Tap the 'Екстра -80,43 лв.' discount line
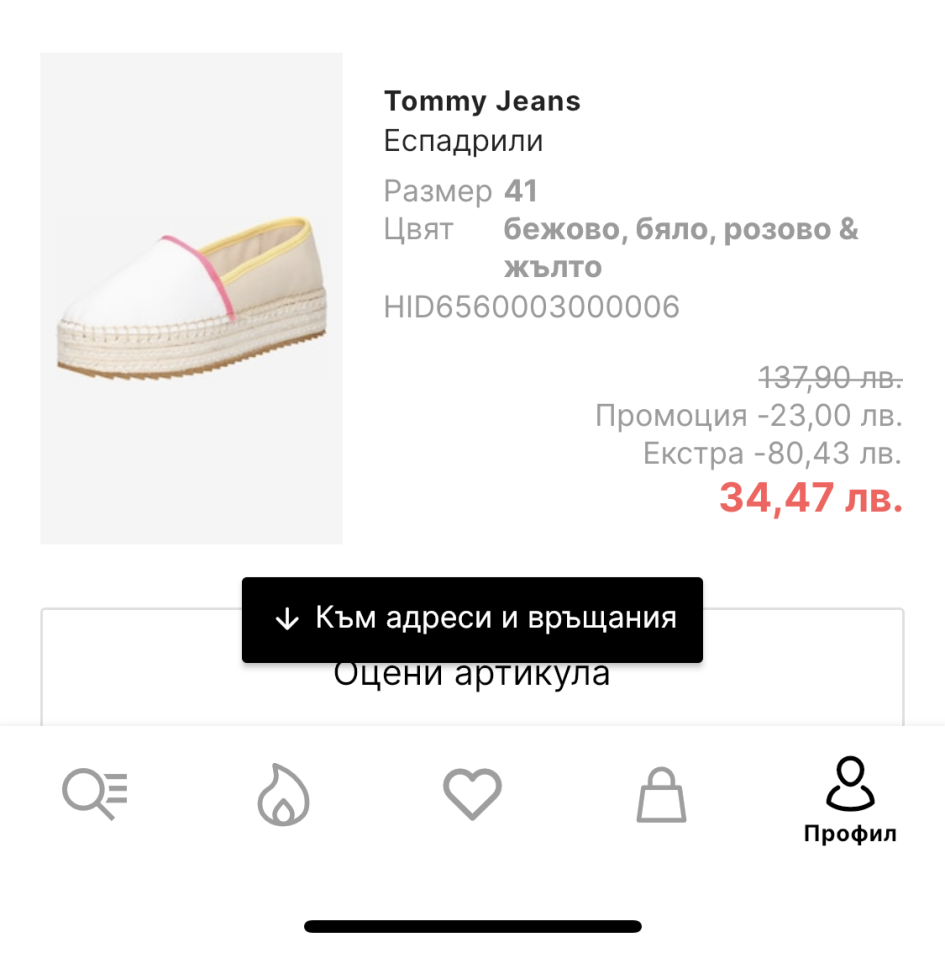 coord(772,454)
